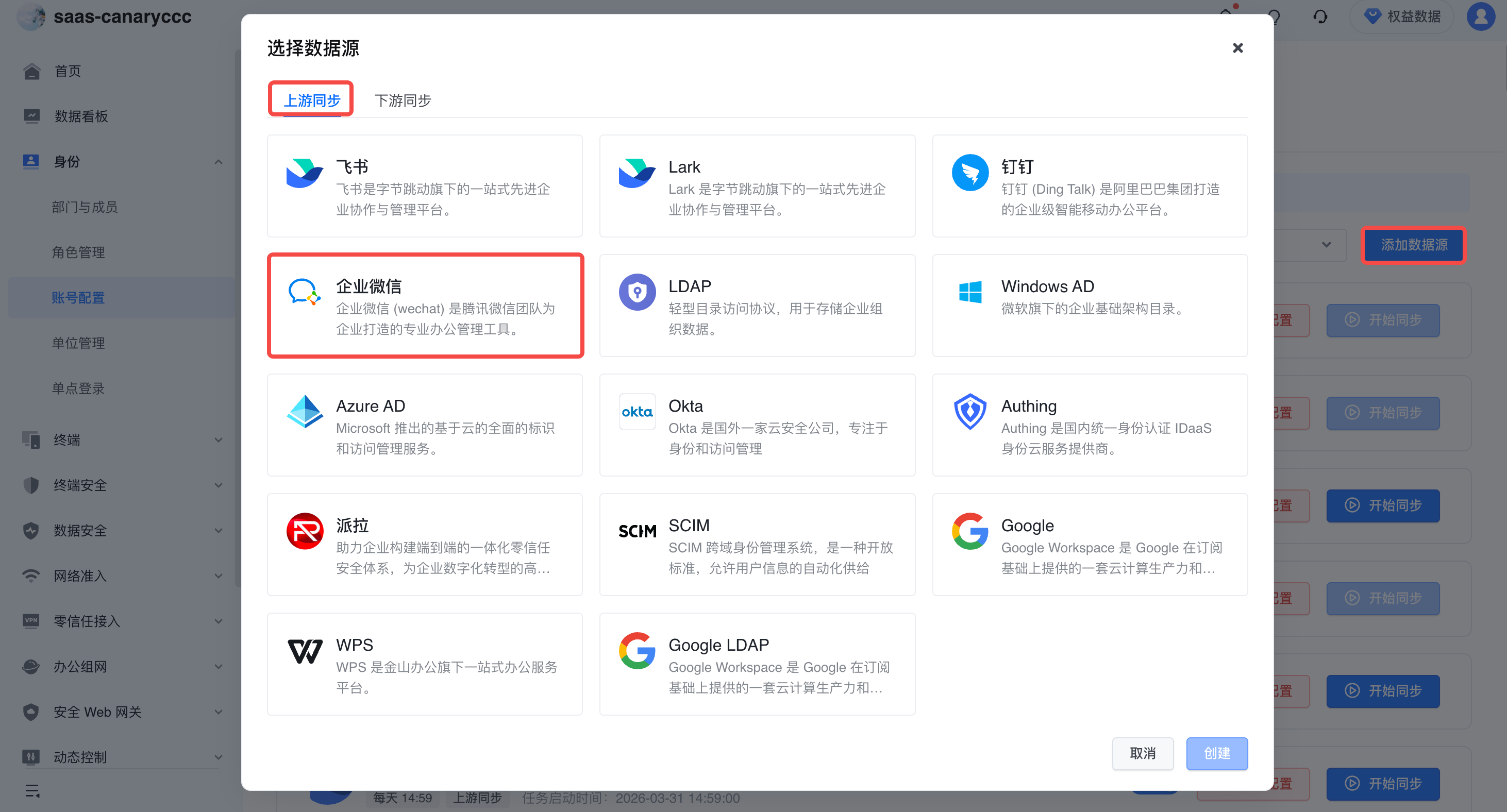
Task: Open the collapse sidebar menu icon
Action: click(x=32, y=791)
